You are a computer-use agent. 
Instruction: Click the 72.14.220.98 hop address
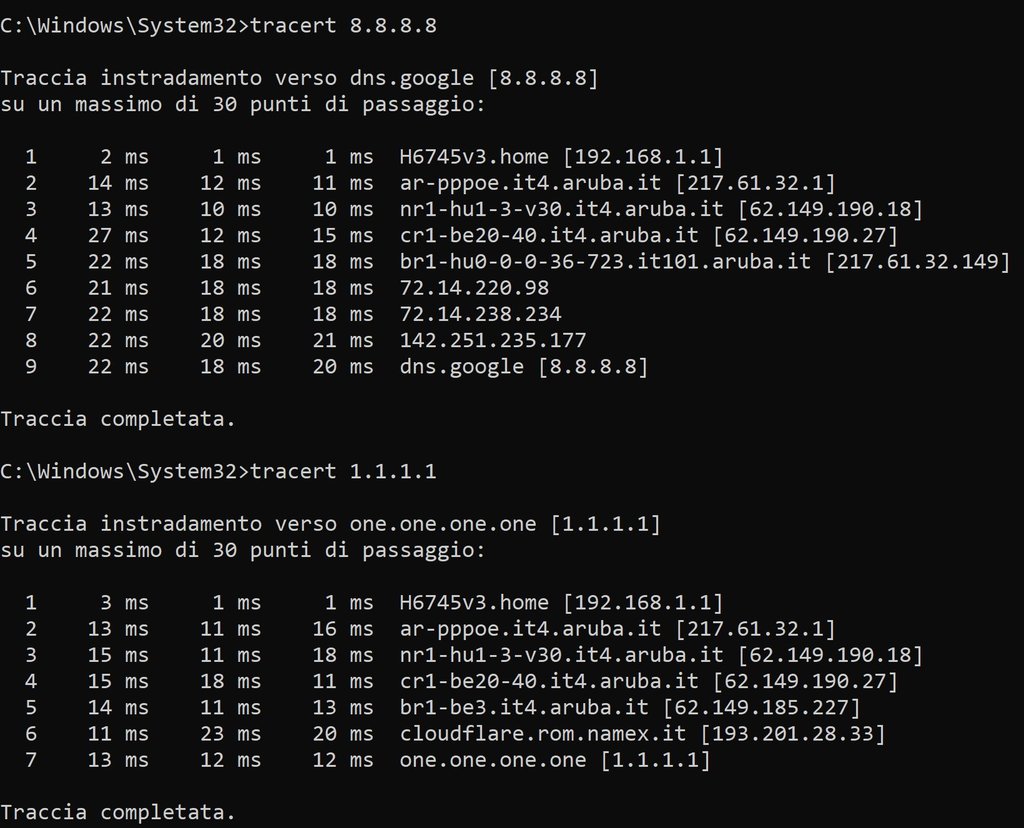pyautogui.click(x=473, y=288)
